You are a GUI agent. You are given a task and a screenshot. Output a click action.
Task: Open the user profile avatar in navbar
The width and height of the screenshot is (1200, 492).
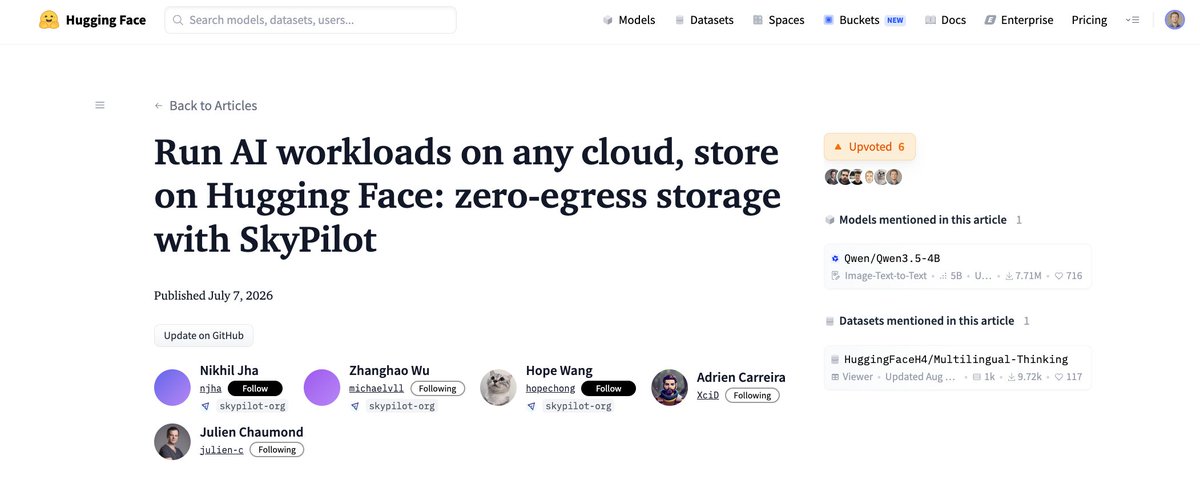(x=1175, y=20)
